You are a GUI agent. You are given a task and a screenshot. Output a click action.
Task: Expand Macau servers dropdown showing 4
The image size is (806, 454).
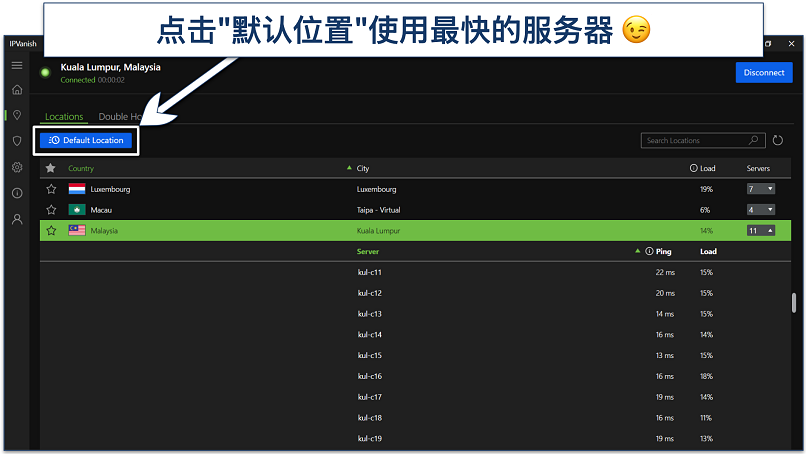click(760, 210)
